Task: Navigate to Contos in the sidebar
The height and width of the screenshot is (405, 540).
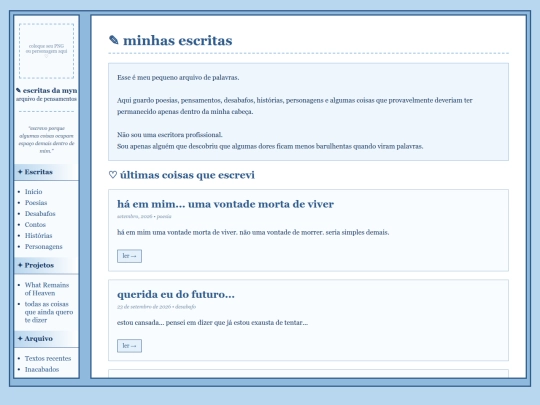Action: click(x=35, y=225)
